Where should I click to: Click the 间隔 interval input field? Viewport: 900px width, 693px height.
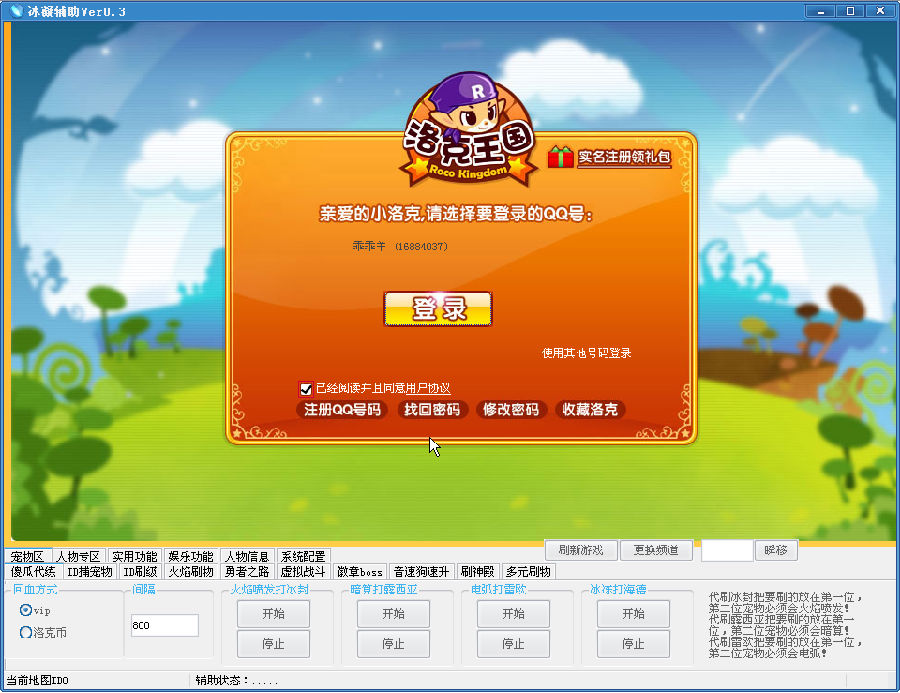coord(164,625)
